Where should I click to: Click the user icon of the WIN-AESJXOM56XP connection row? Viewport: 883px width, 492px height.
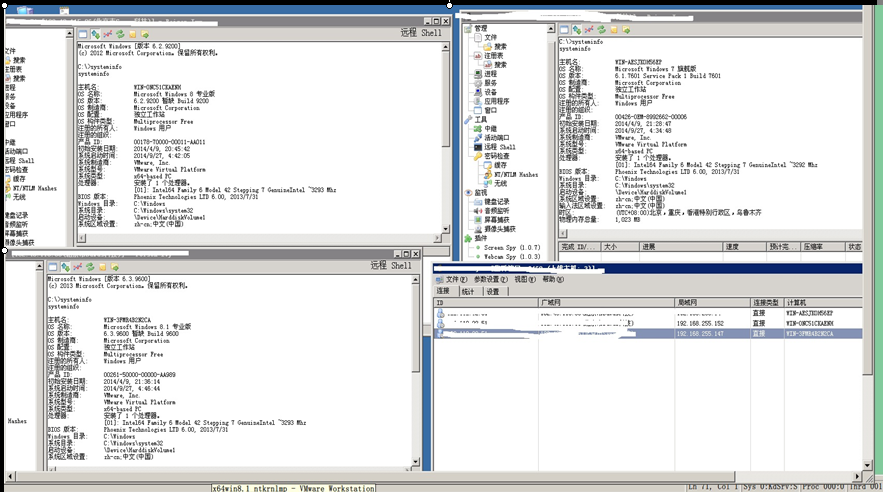(x=440, y=313)
